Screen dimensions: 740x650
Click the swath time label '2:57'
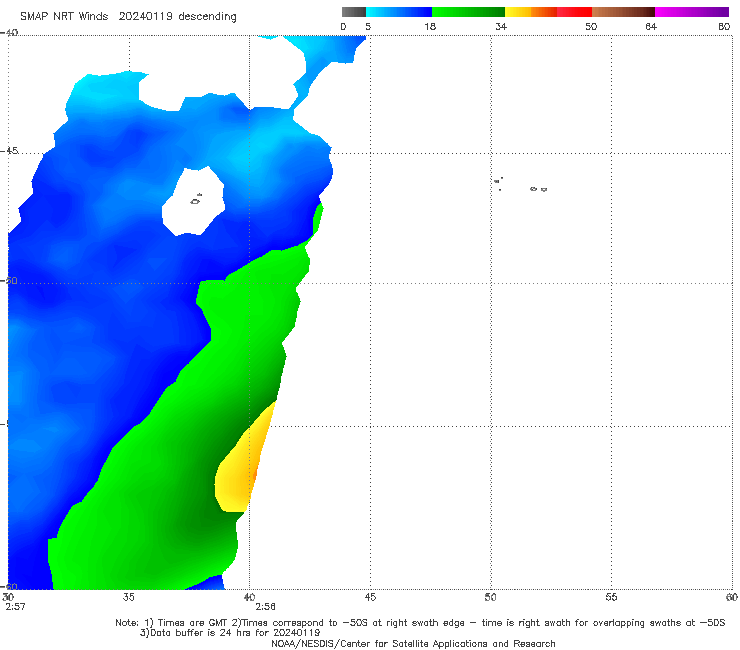15,607
